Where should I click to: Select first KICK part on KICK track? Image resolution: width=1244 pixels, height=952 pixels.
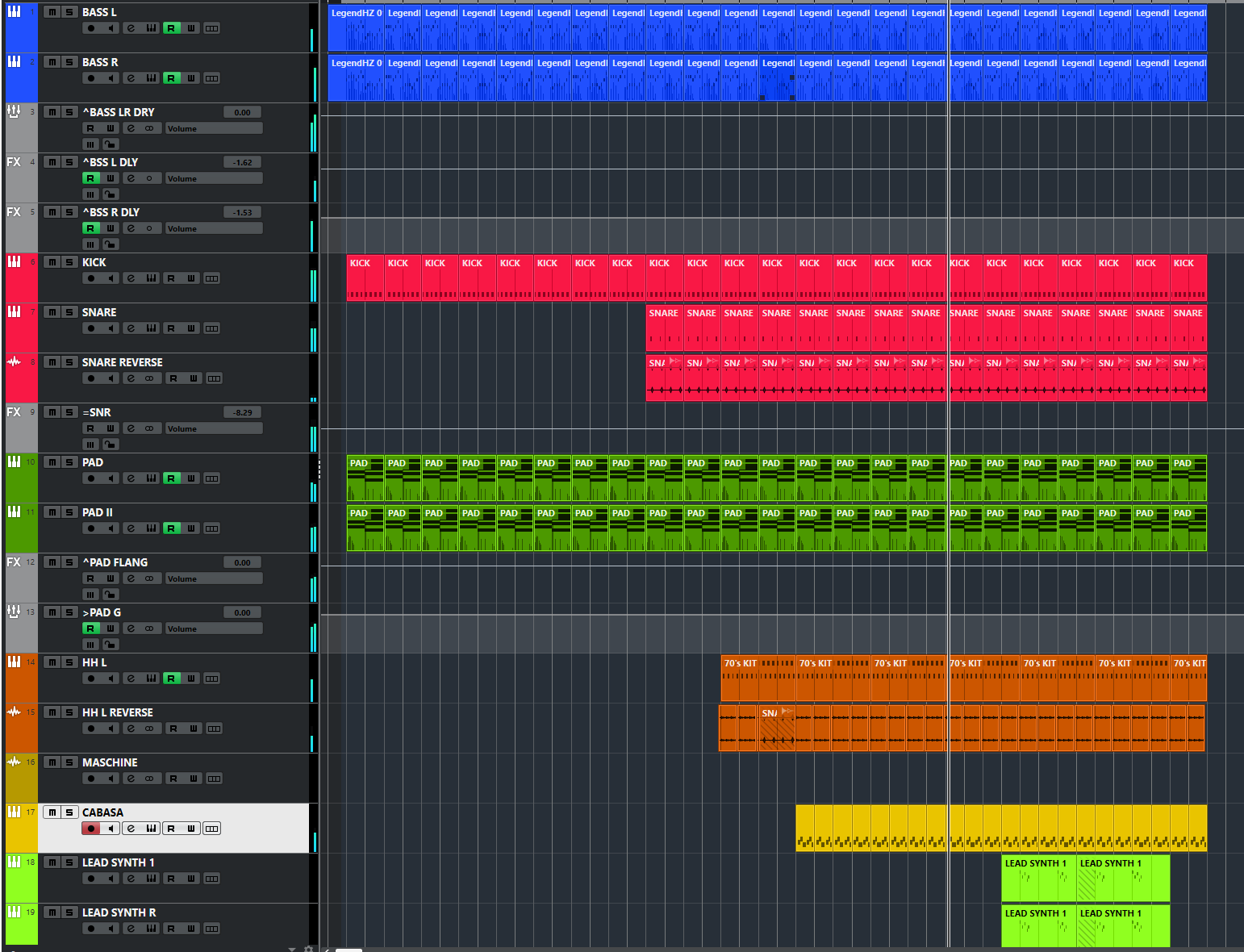coord(365,278)
